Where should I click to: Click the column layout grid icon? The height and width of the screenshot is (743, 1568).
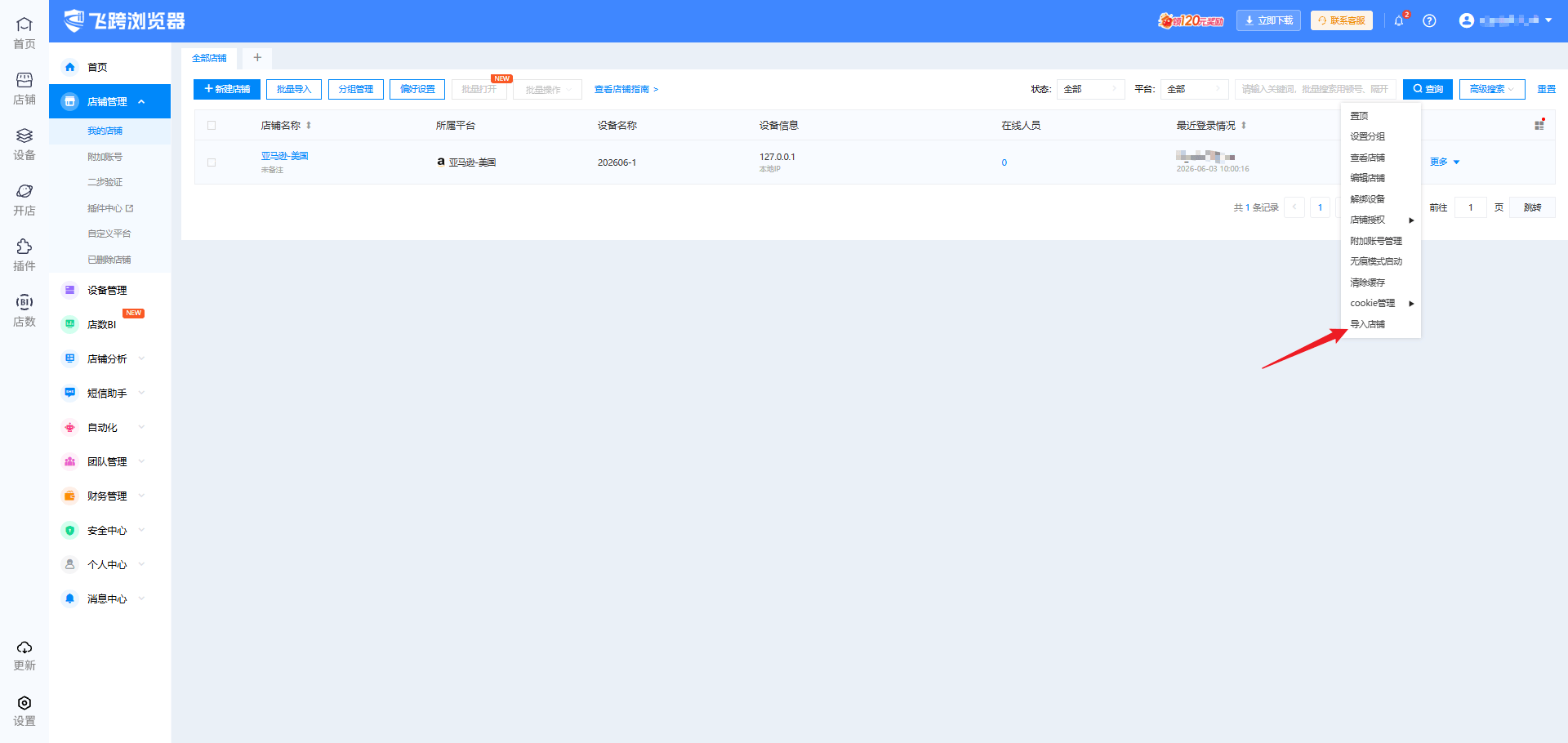coord(1539,125)
